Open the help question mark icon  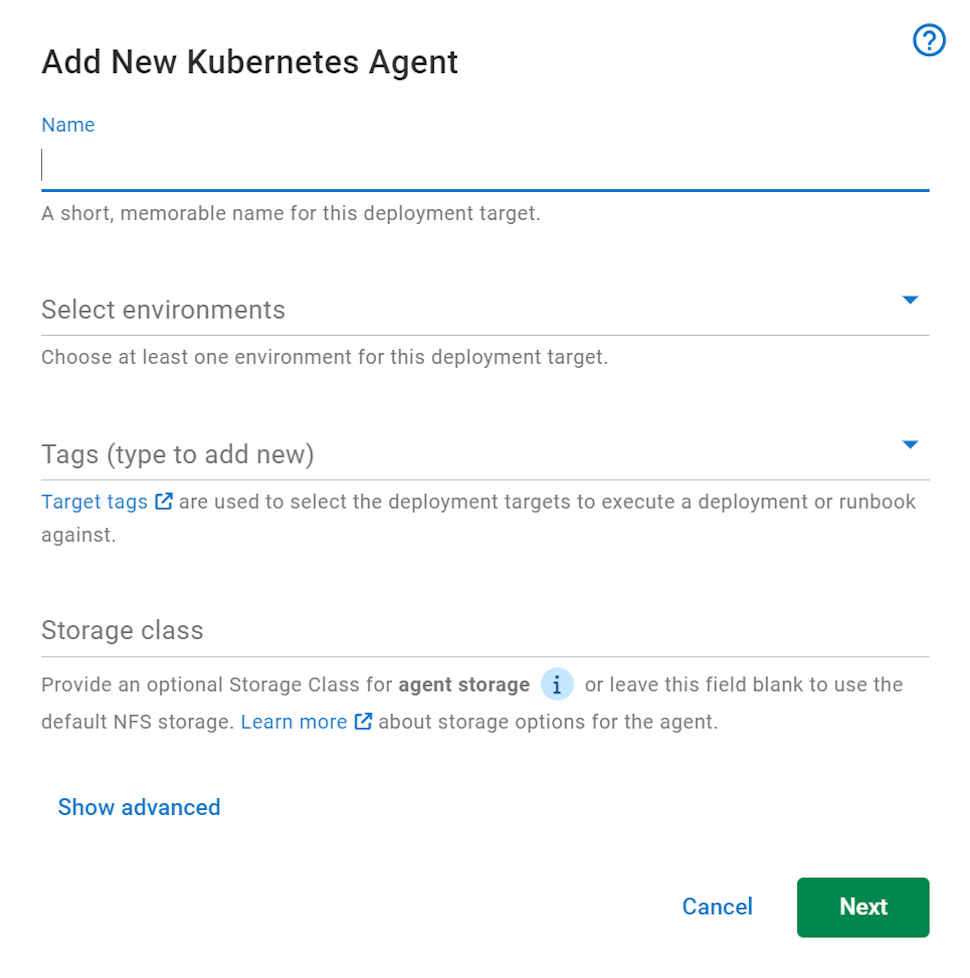[x=928, y=40]
